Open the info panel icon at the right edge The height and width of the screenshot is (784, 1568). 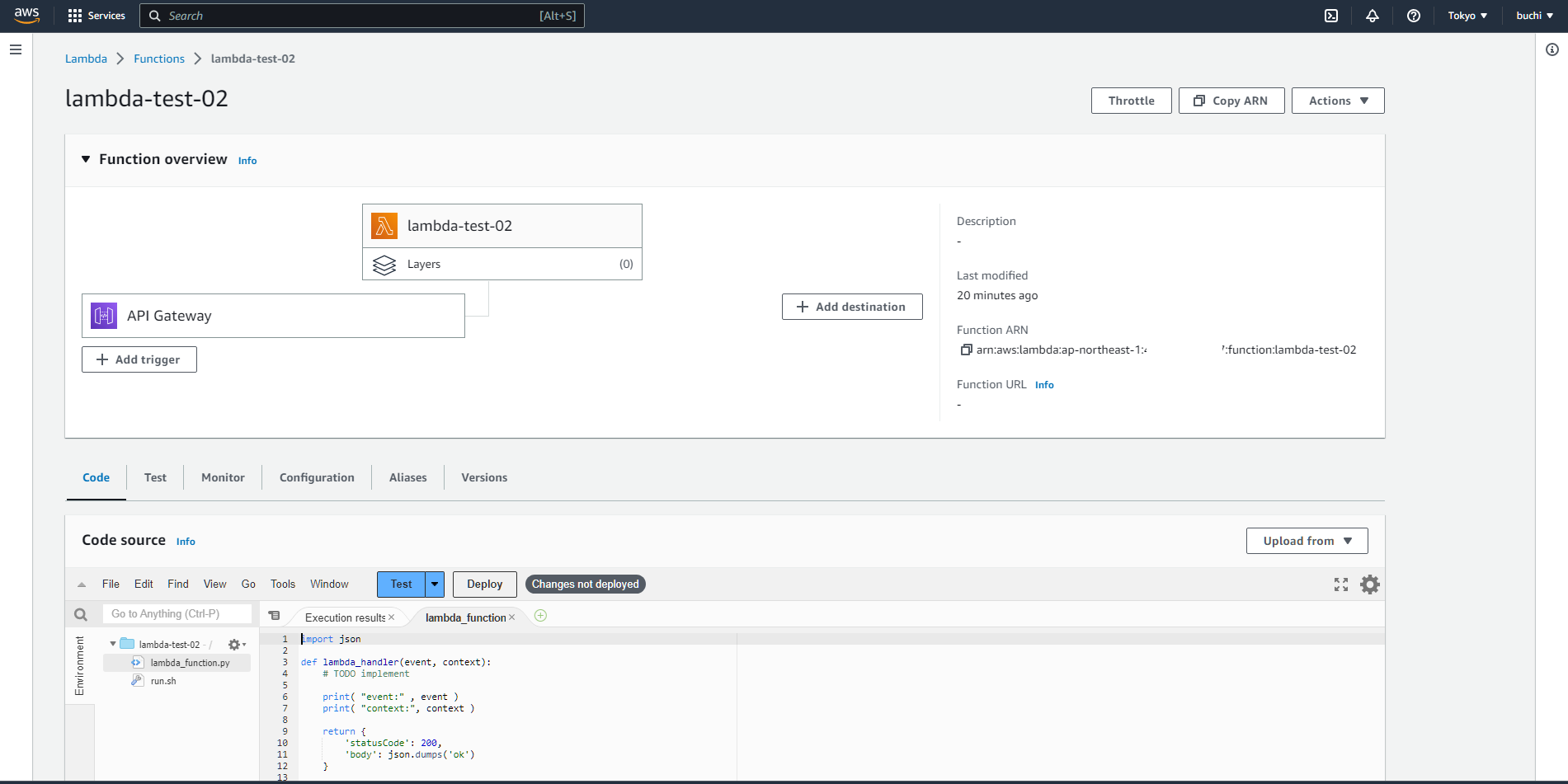1552,49
